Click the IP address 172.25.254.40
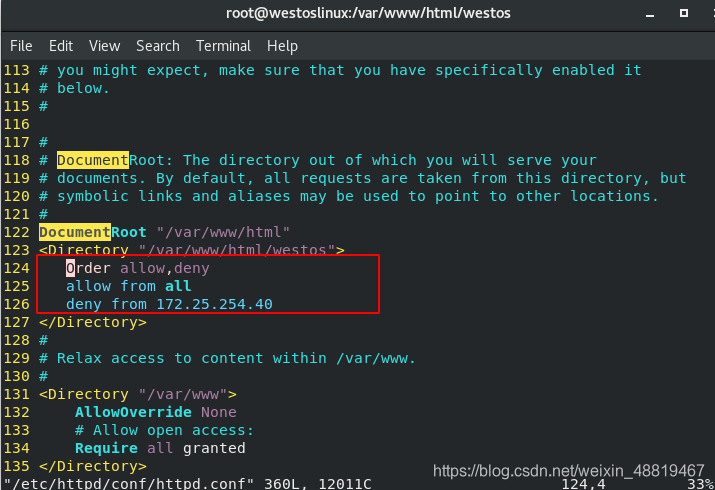 coord(214,304)
